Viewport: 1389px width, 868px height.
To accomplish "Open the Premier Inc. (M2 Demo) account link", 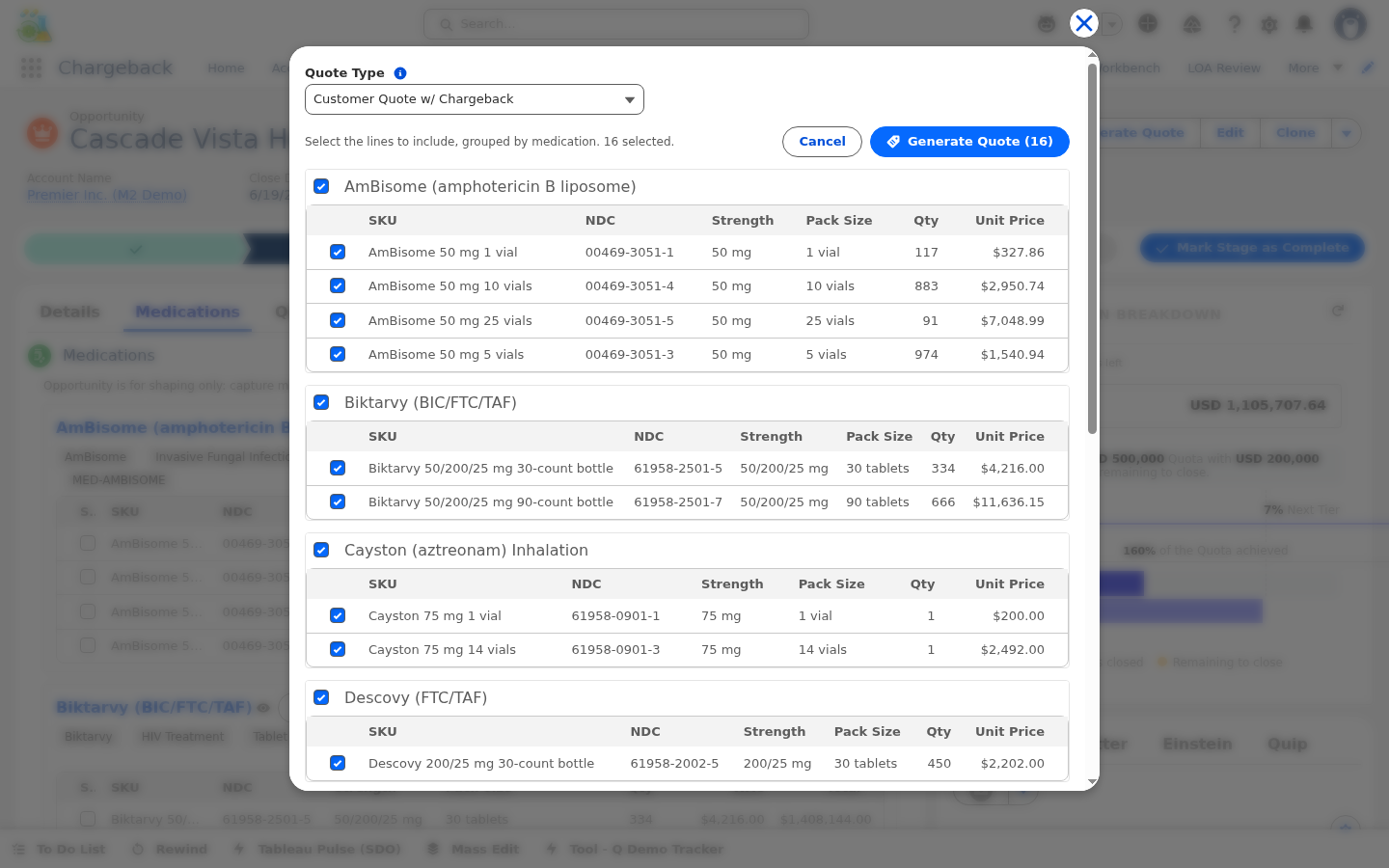I will click(x=106, y=195).
